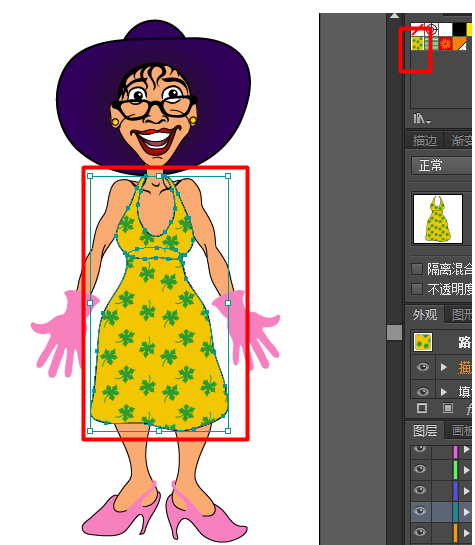Apply the green striped pattern swatch
The image size is (475, 545).
431,44
